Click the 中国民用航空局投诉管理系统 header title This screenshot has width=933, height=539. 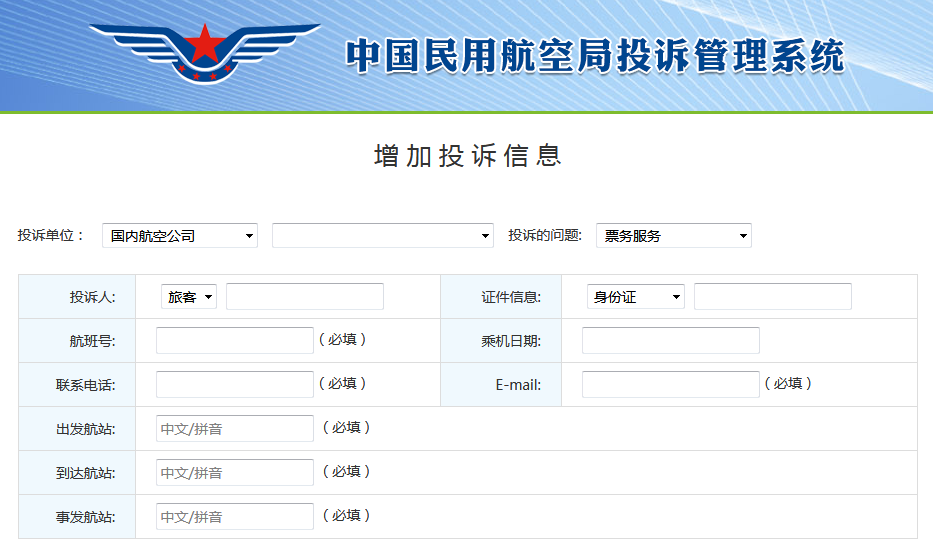point(595,56)
